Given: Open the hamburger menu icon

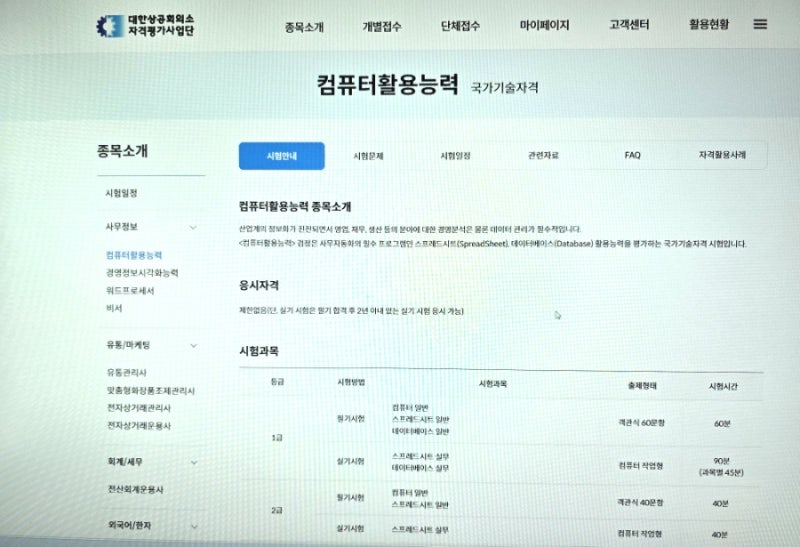Looking at the screenshot, I should 760,24.
